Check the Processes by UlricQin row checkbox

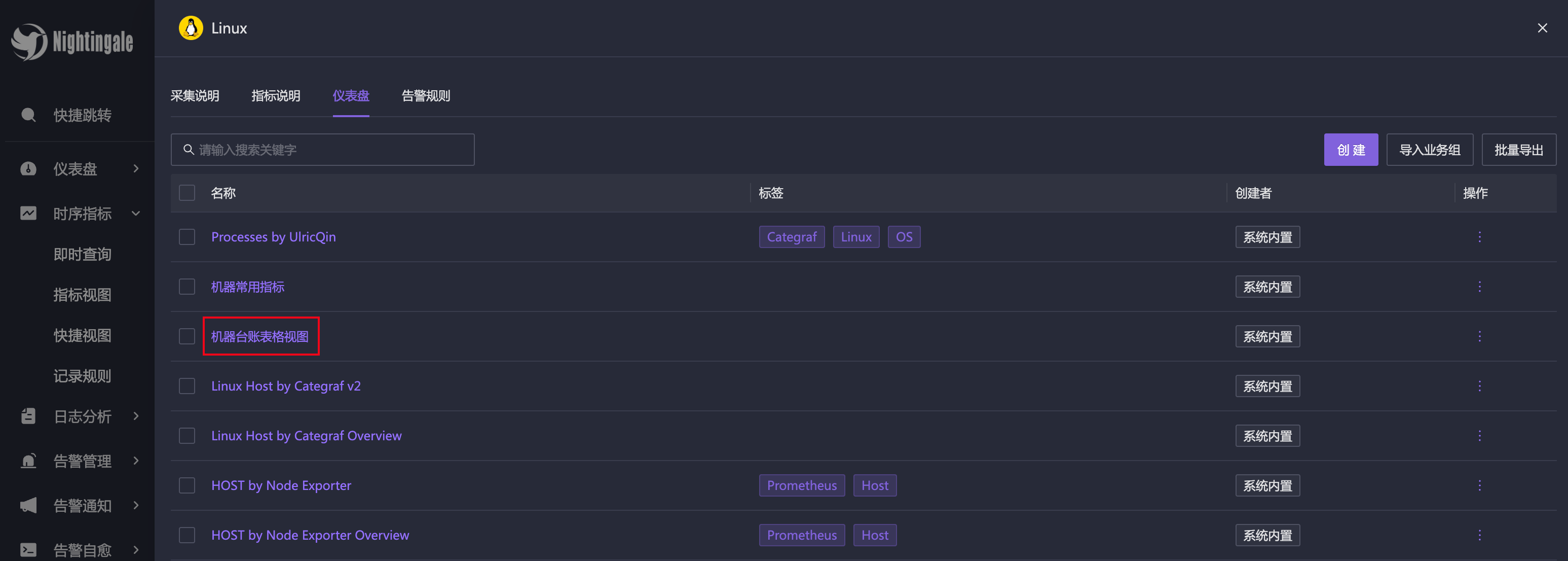[187, 237]
